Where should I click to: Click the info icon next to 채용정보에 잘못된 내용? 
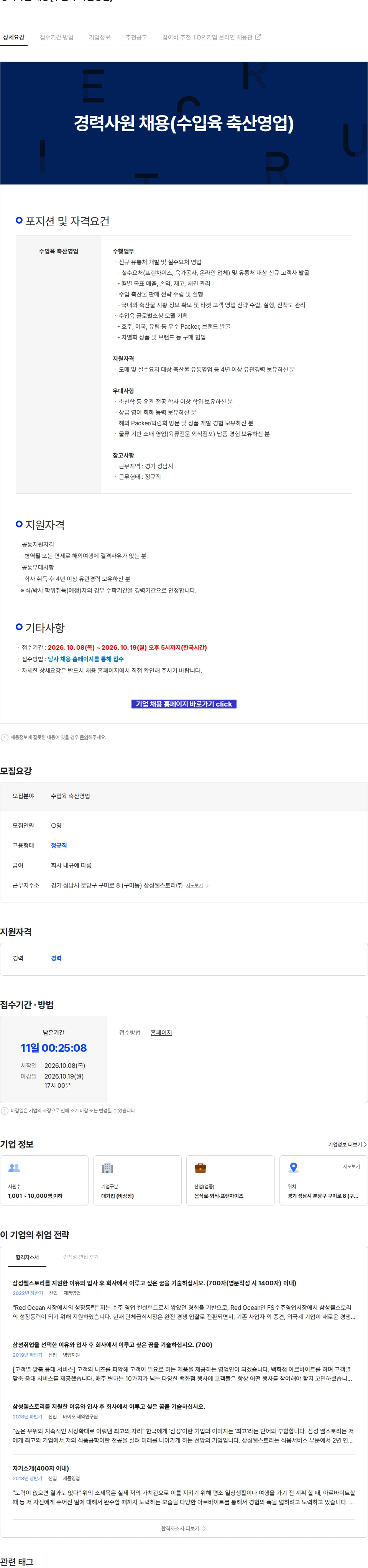point(4,737)
